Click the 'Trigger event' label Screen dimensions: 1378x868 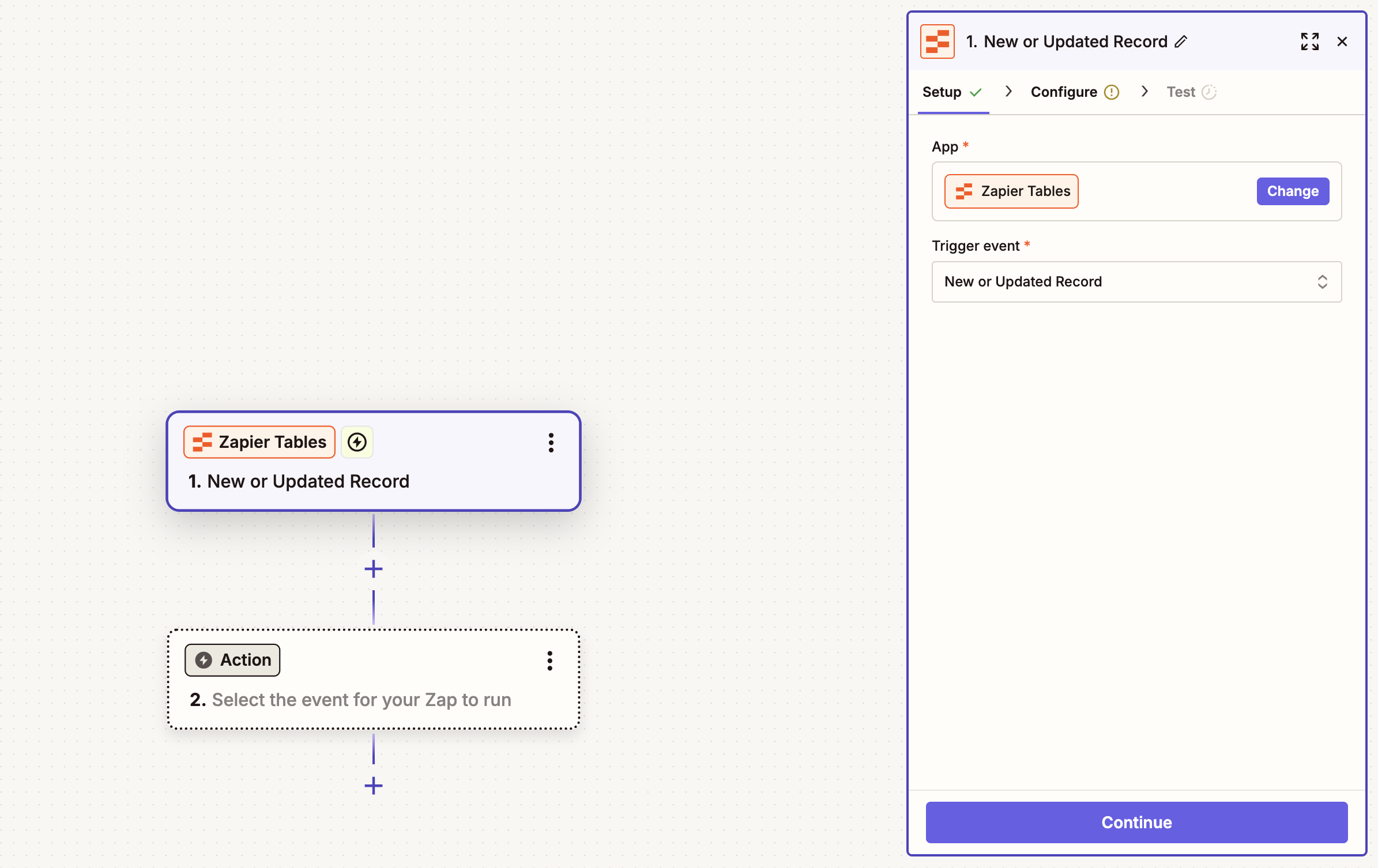tap(976, 246)
